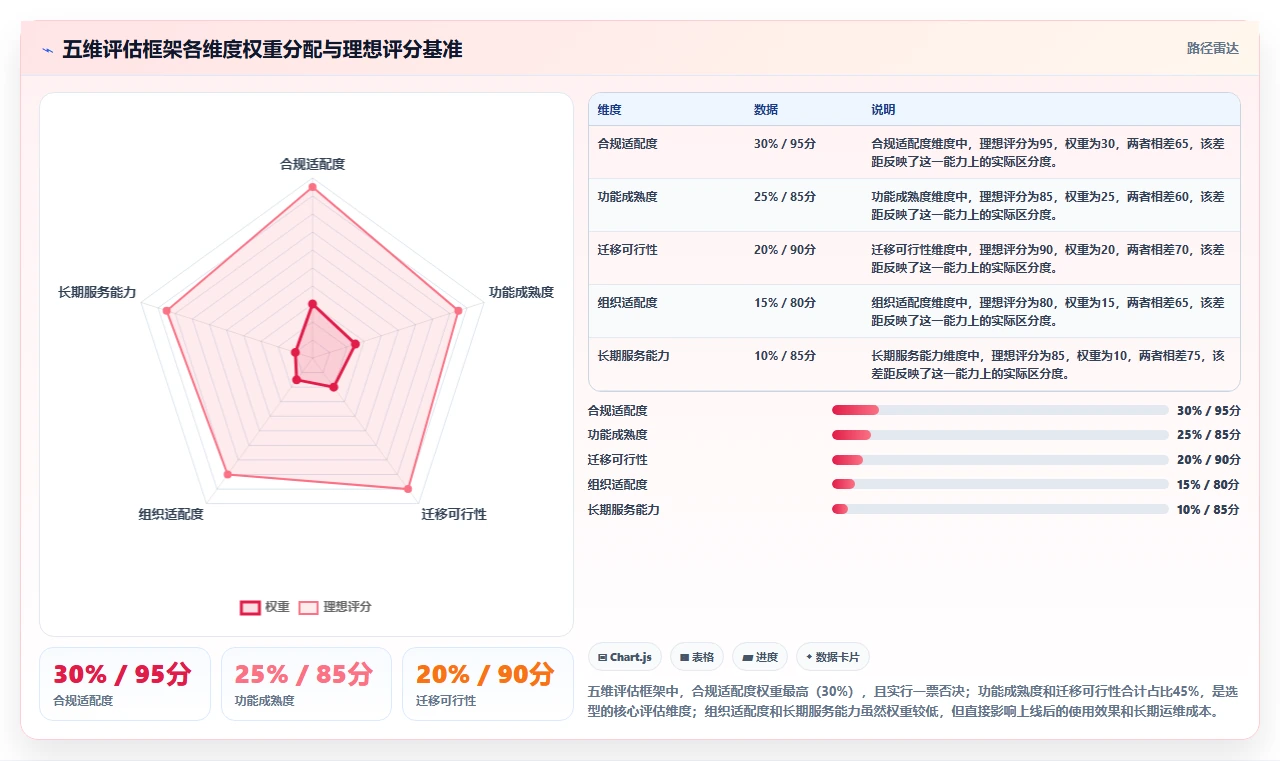This screenshot has height=761, width=1280.
Task: Select the 数据卡片 tag
Action: click(x=833, y=657)
